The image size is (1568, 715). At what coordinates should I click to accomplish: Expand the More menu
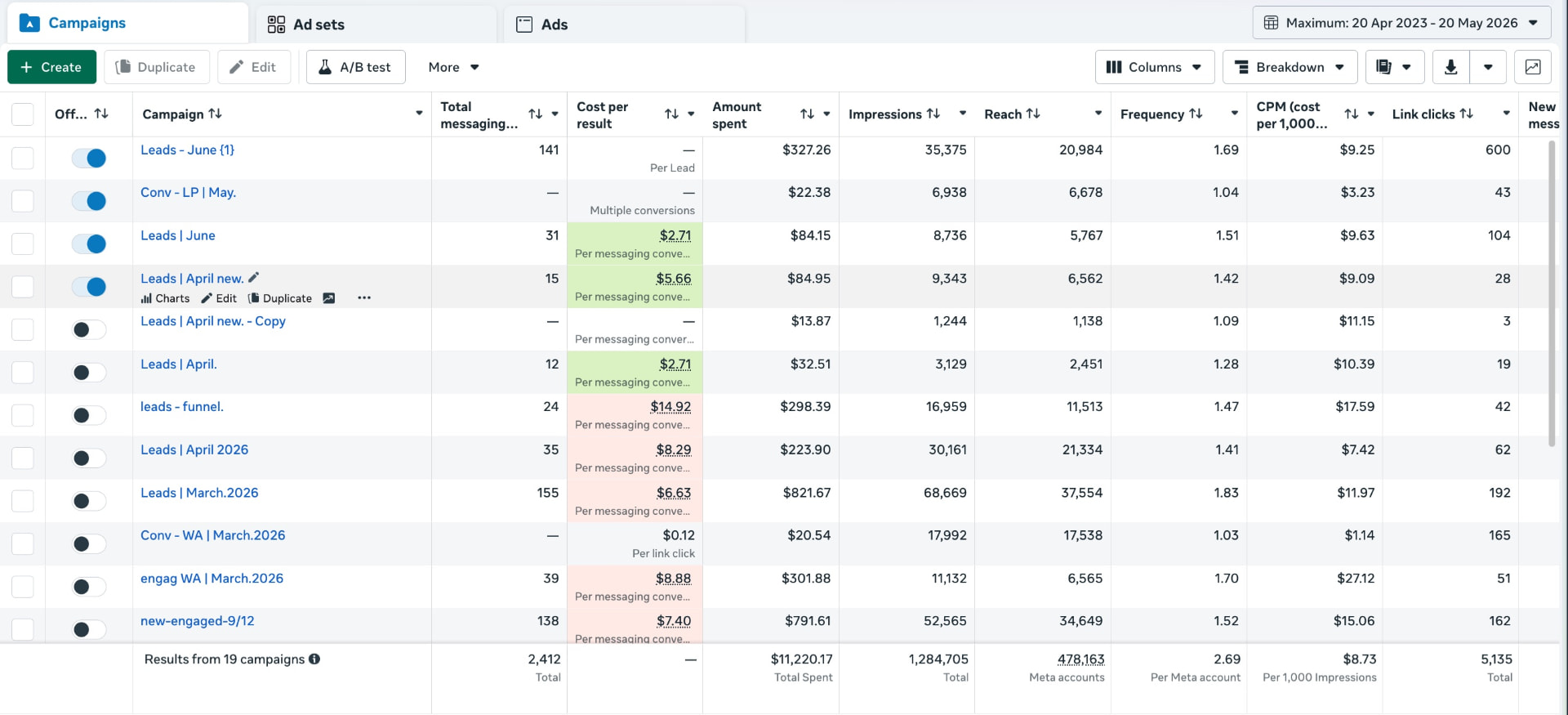tap(453, 67)
